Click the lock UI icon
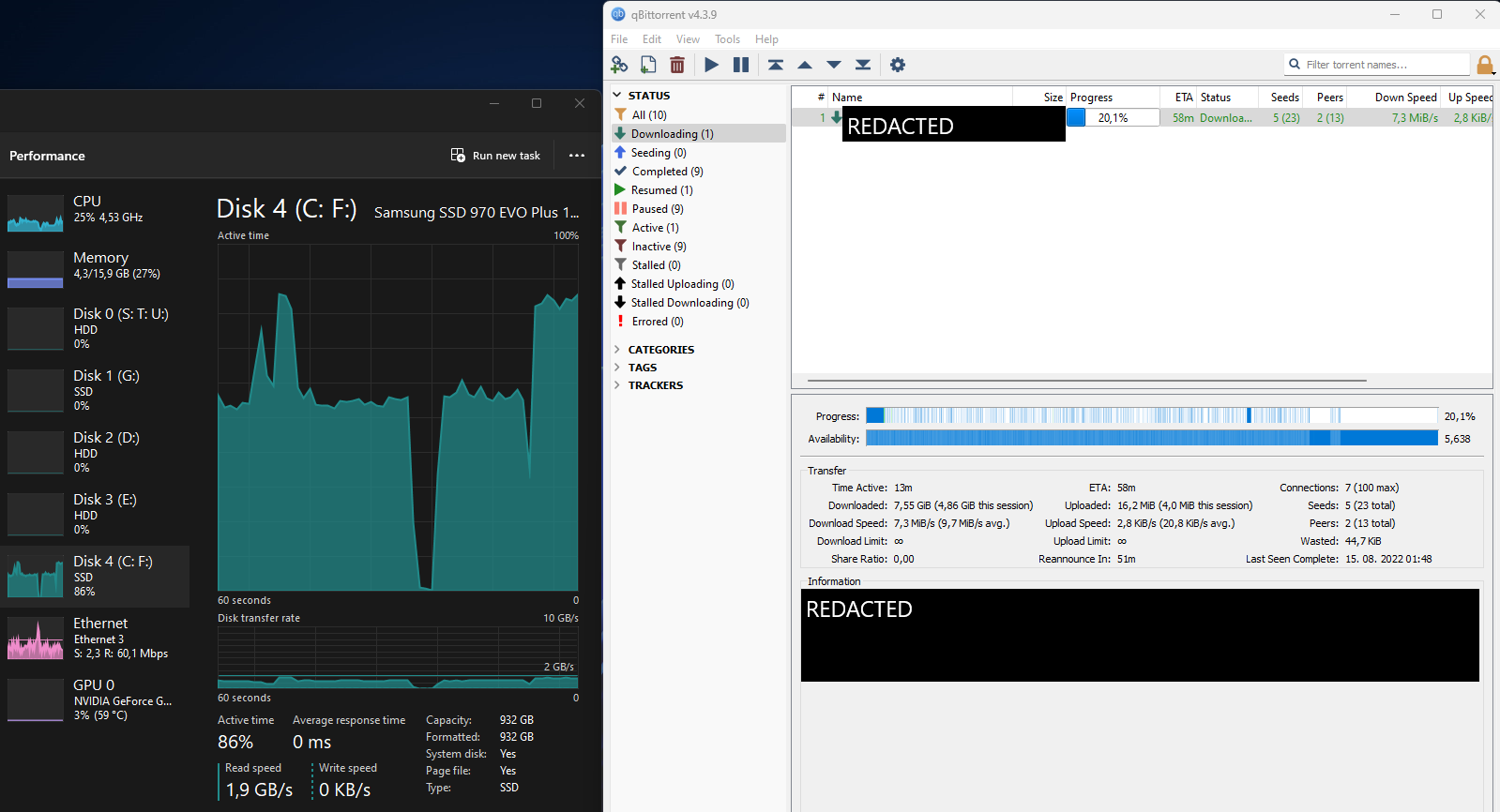Viewport: 1500px width, 812px height. click(x=1485, y=65)
